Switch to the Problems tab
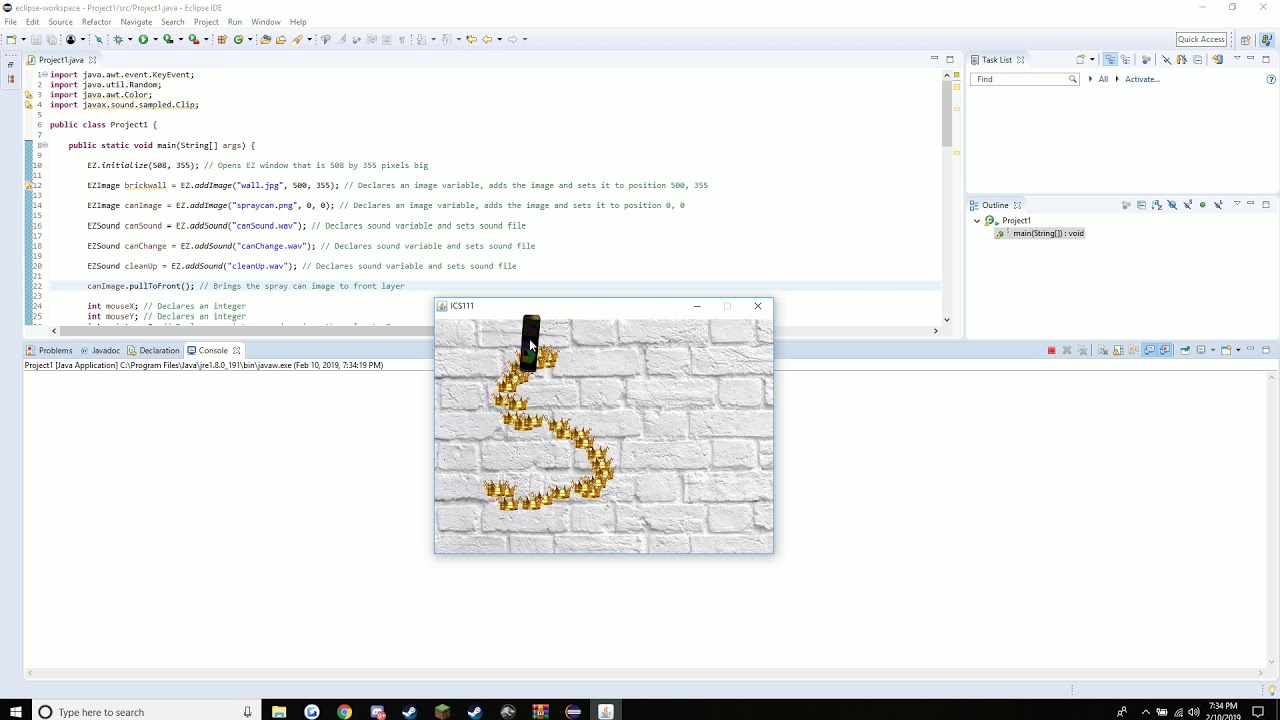This screenshot has width=1280, height=720. point(49,350)
